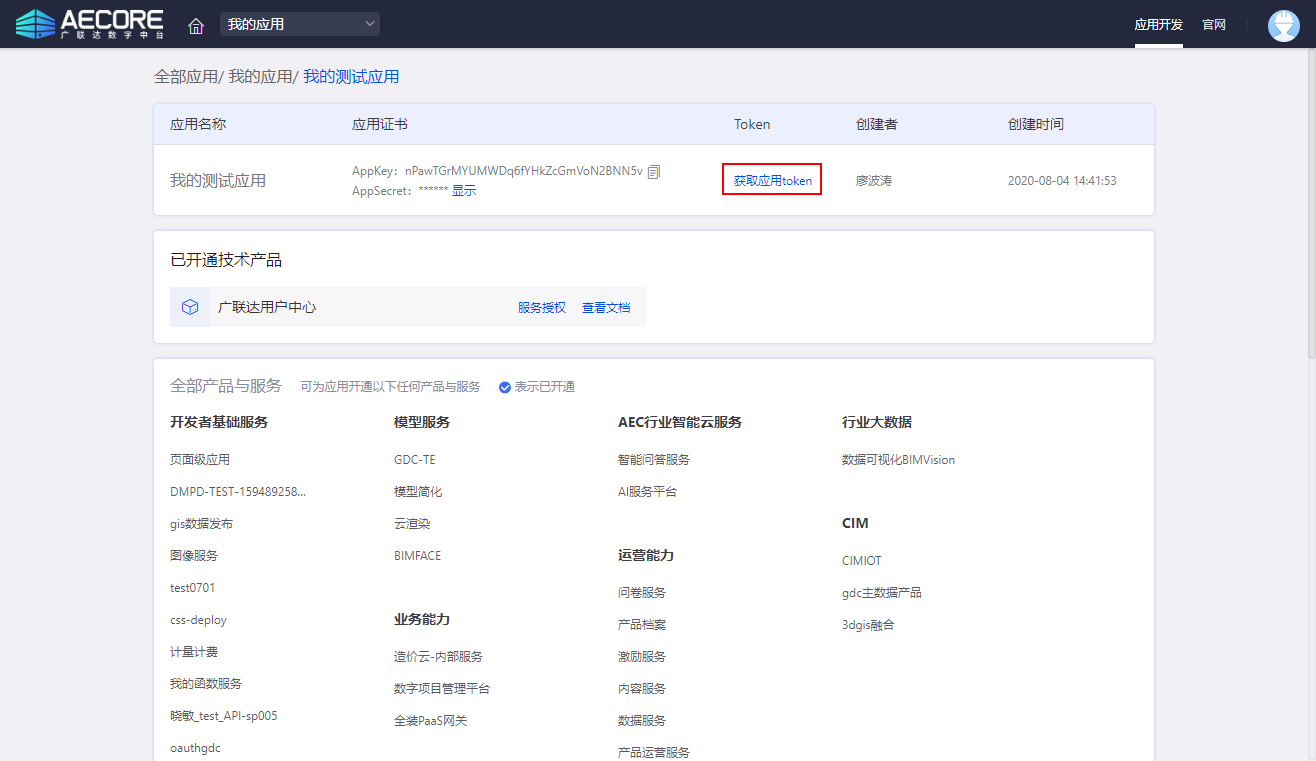Click the page vertical scrollbar

point(1309,200)
